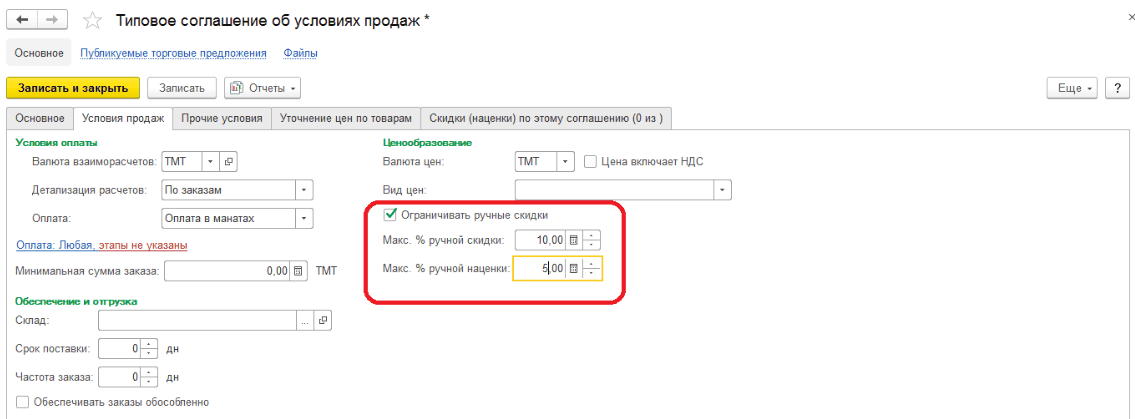1135x419 pixels.
Task: Click the help question mark button
Action: click(x=1119, y=88)
